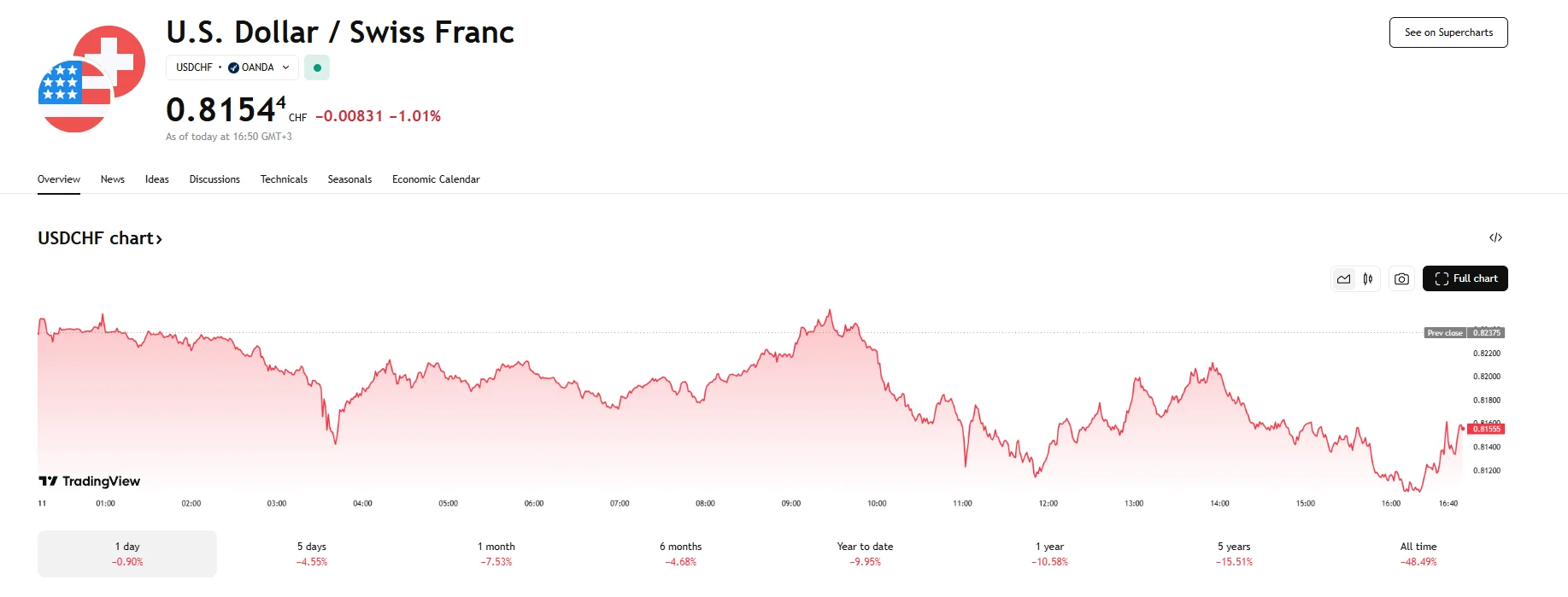The width and height of the screenshot is (1568, 597).
Task: Go to the Seasonals tab
Action: click(349, 179)
